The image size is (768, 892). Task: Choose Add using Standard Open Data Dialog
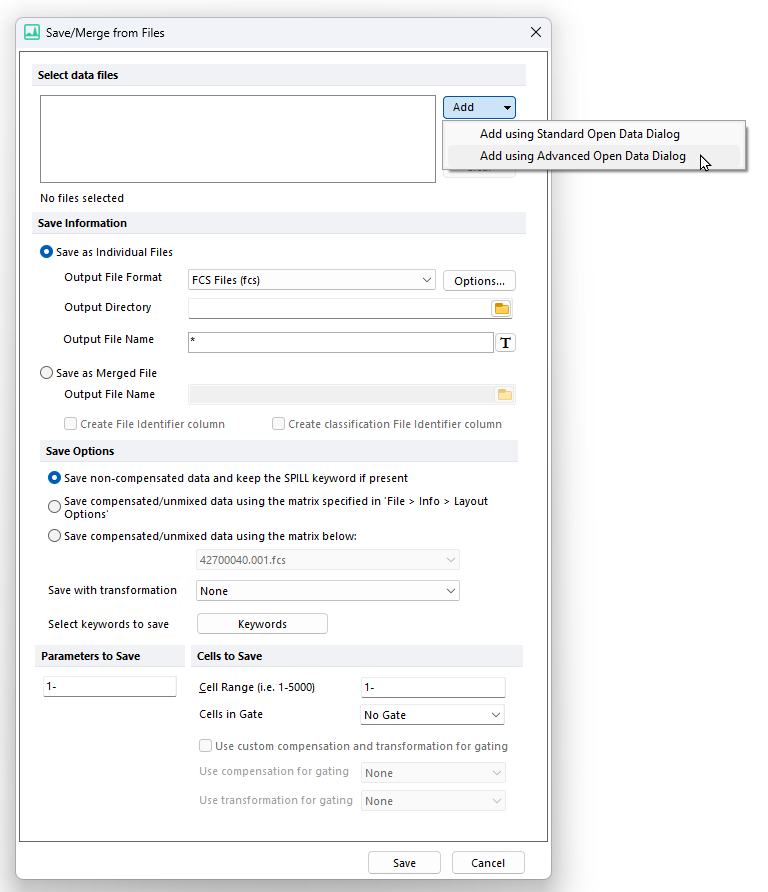point(594,134)
